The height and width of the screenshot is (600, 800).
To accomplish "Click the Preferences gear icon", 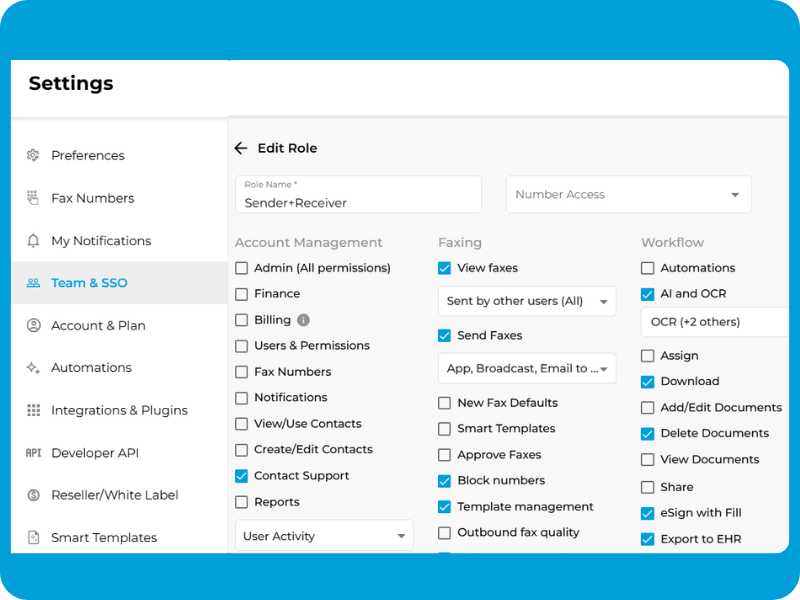I will tap(33, 155).
